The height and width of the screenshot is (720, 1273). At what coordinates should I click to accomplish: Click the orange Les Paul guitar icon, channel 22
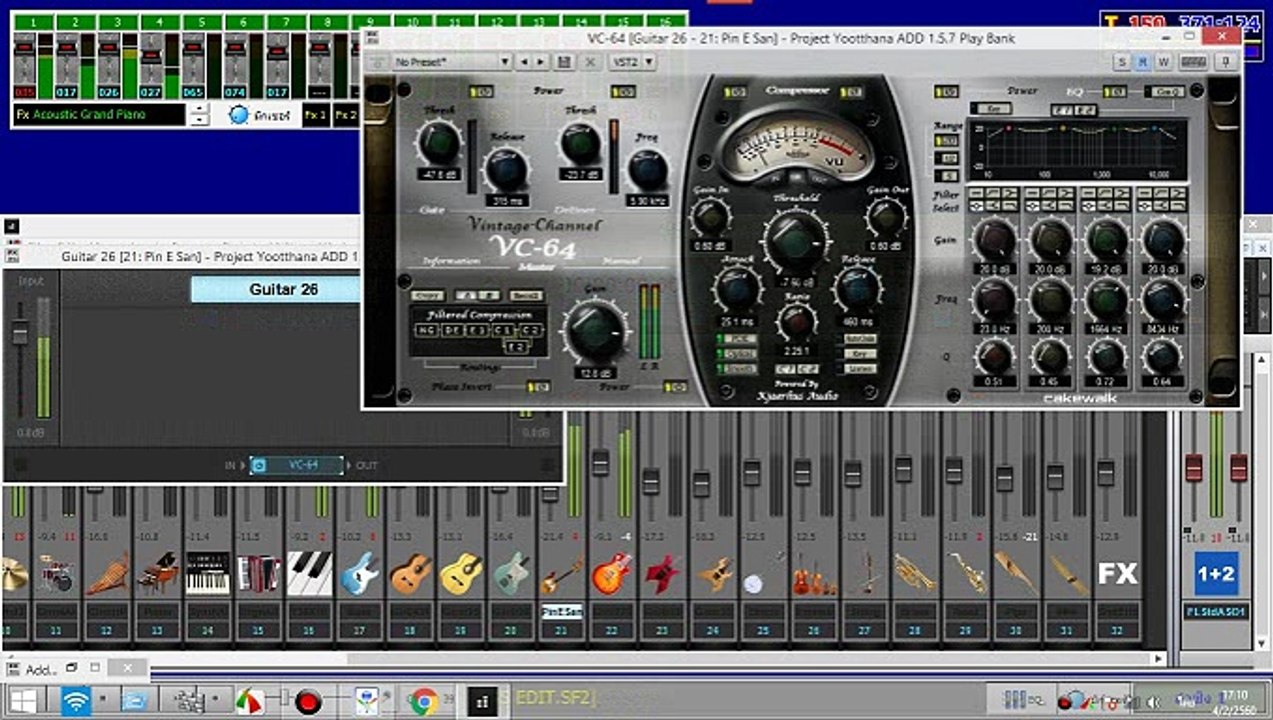612,574
